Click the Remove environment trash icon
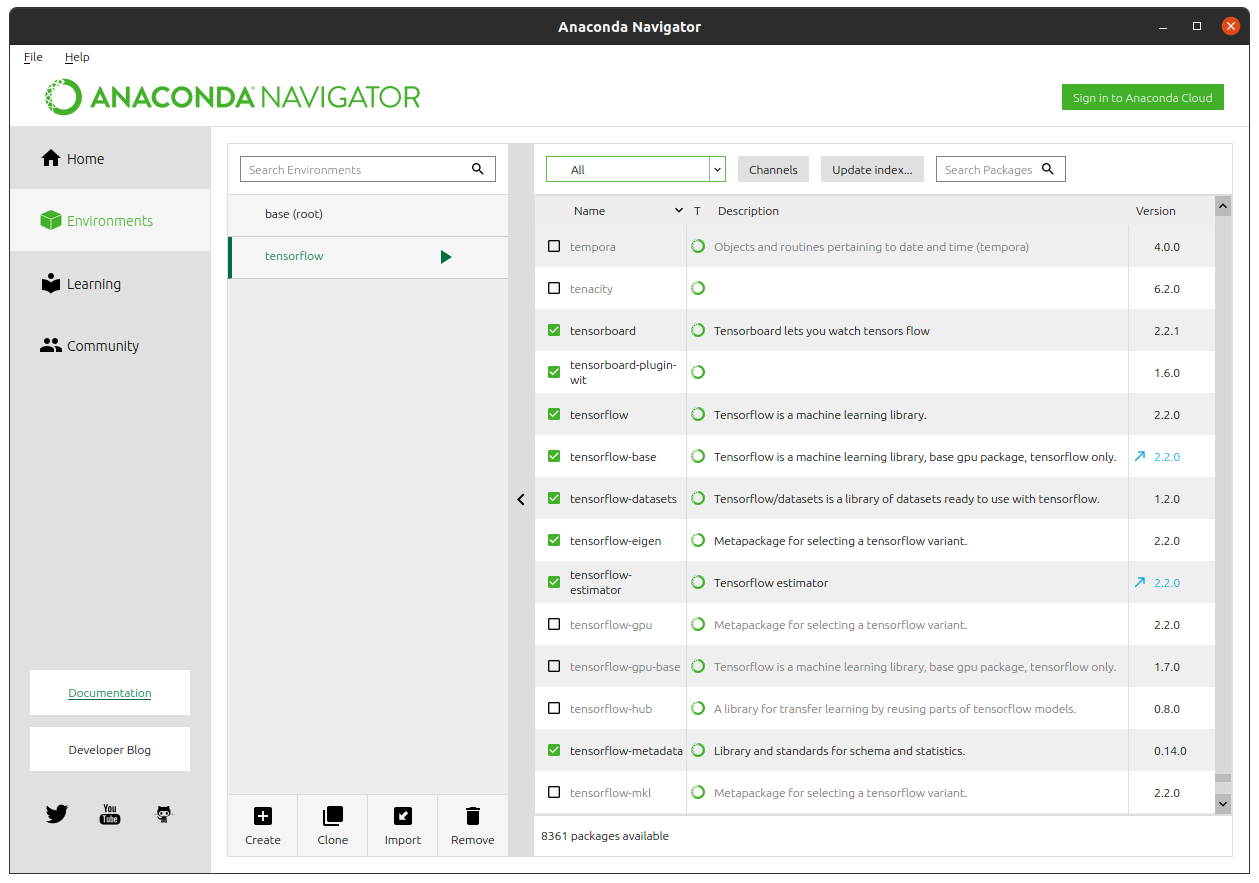Viewport: 1259px width, 883px height. pos(473,816)
